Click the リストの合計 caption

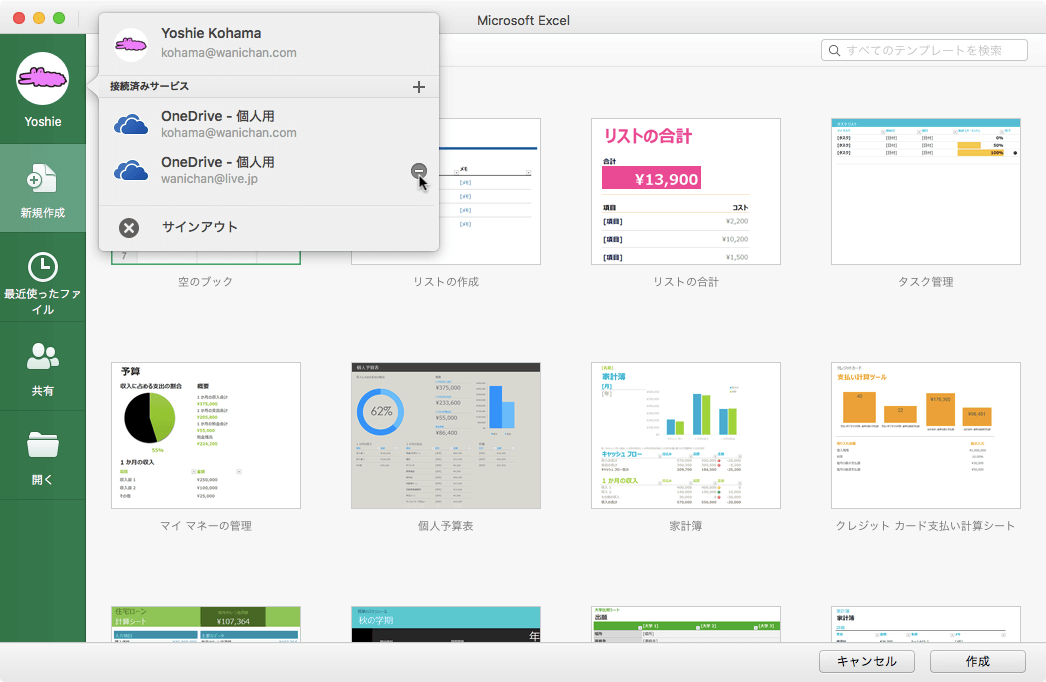click(686, 282)
